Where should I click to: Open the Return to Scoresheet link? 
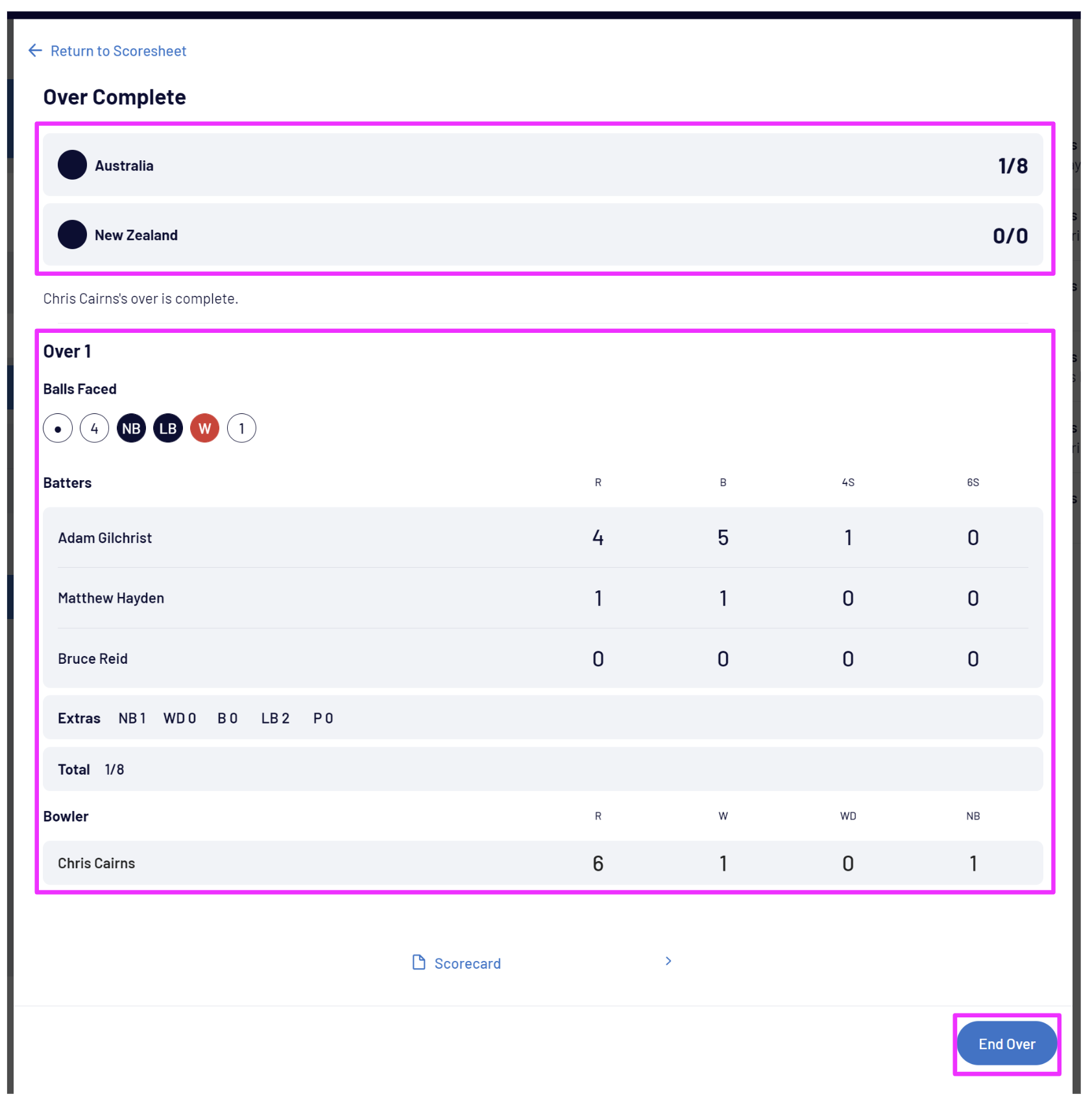pos(118,51)
